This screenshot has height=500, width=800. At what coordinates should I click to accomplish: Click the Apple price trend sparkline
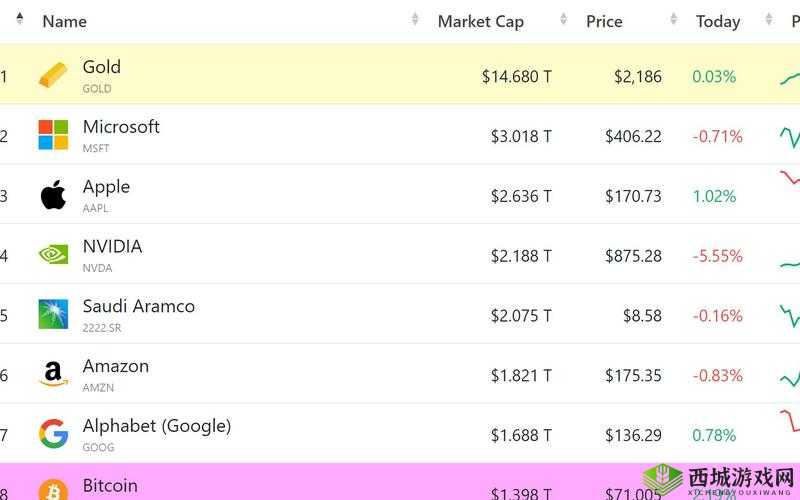790,180
